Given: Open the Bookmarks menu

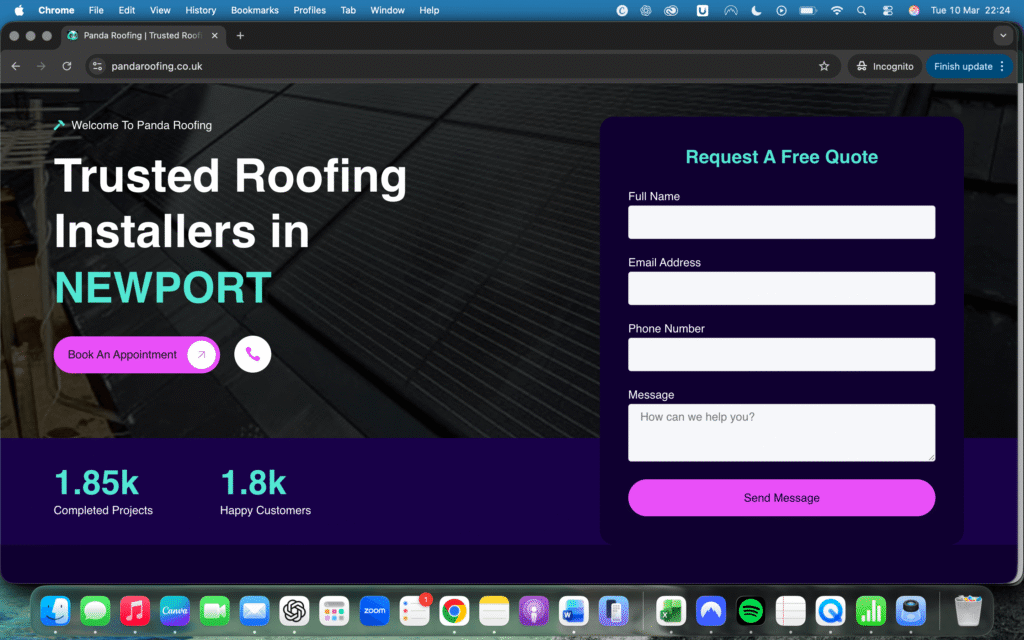Looking at the screenshot, I should pos(254,10).
